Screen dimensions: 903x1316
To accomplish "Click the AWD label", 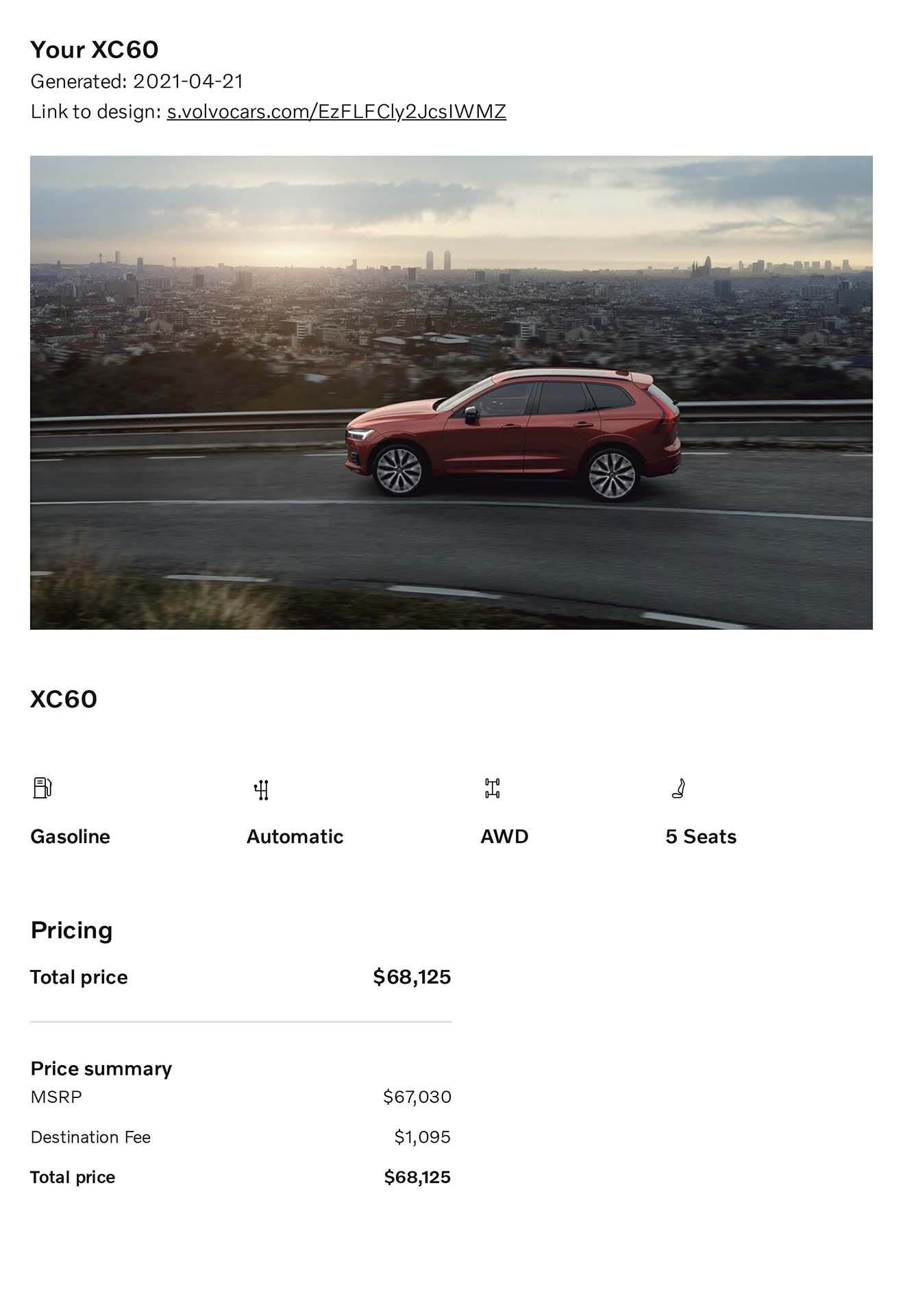I will [504, 837].
